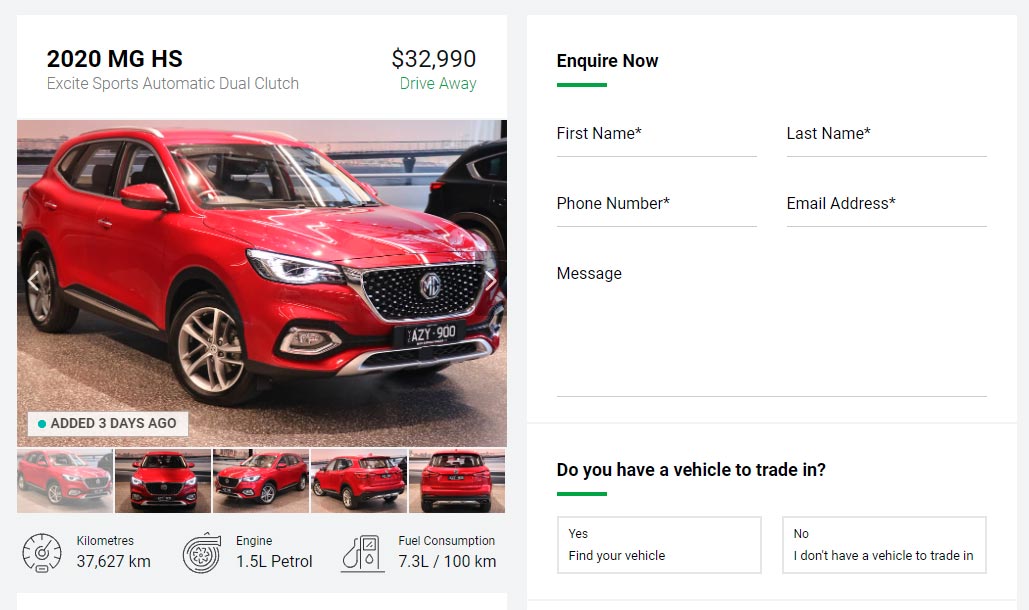Click the MG badge on car grille
Viewport: 1029px width, 610px height.
click(430, 285)
